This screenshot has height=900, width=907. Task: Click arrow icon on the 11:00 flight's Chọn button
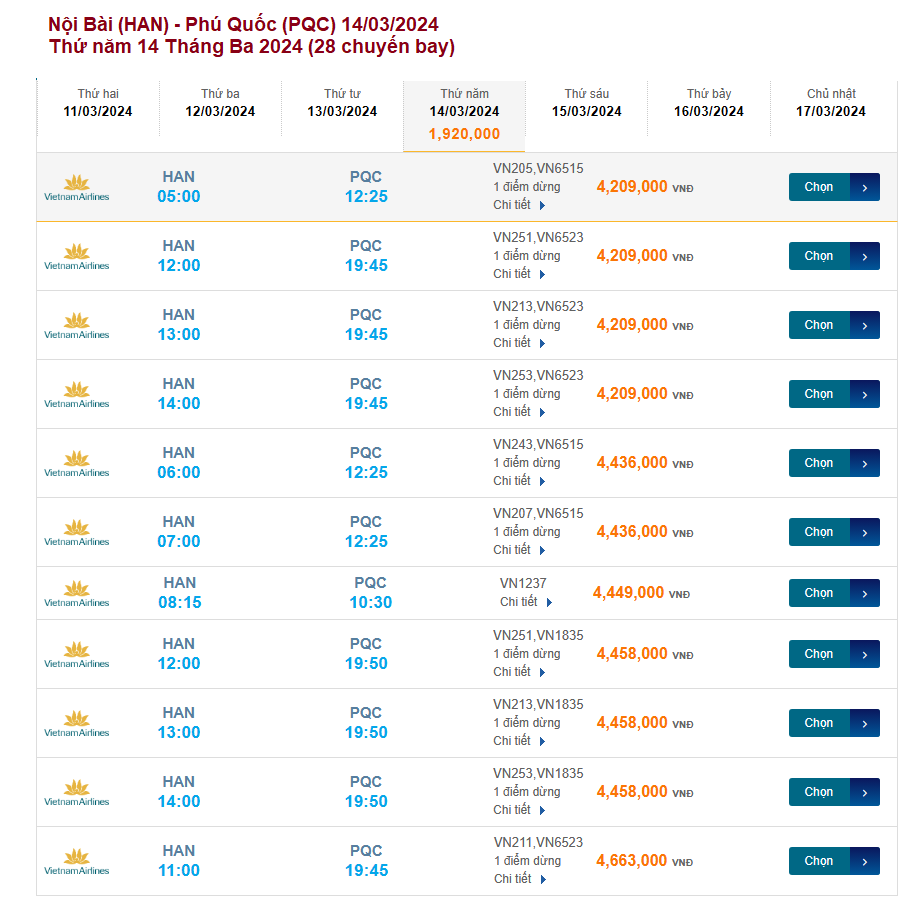pyautogui.click(x=865, y=861)
